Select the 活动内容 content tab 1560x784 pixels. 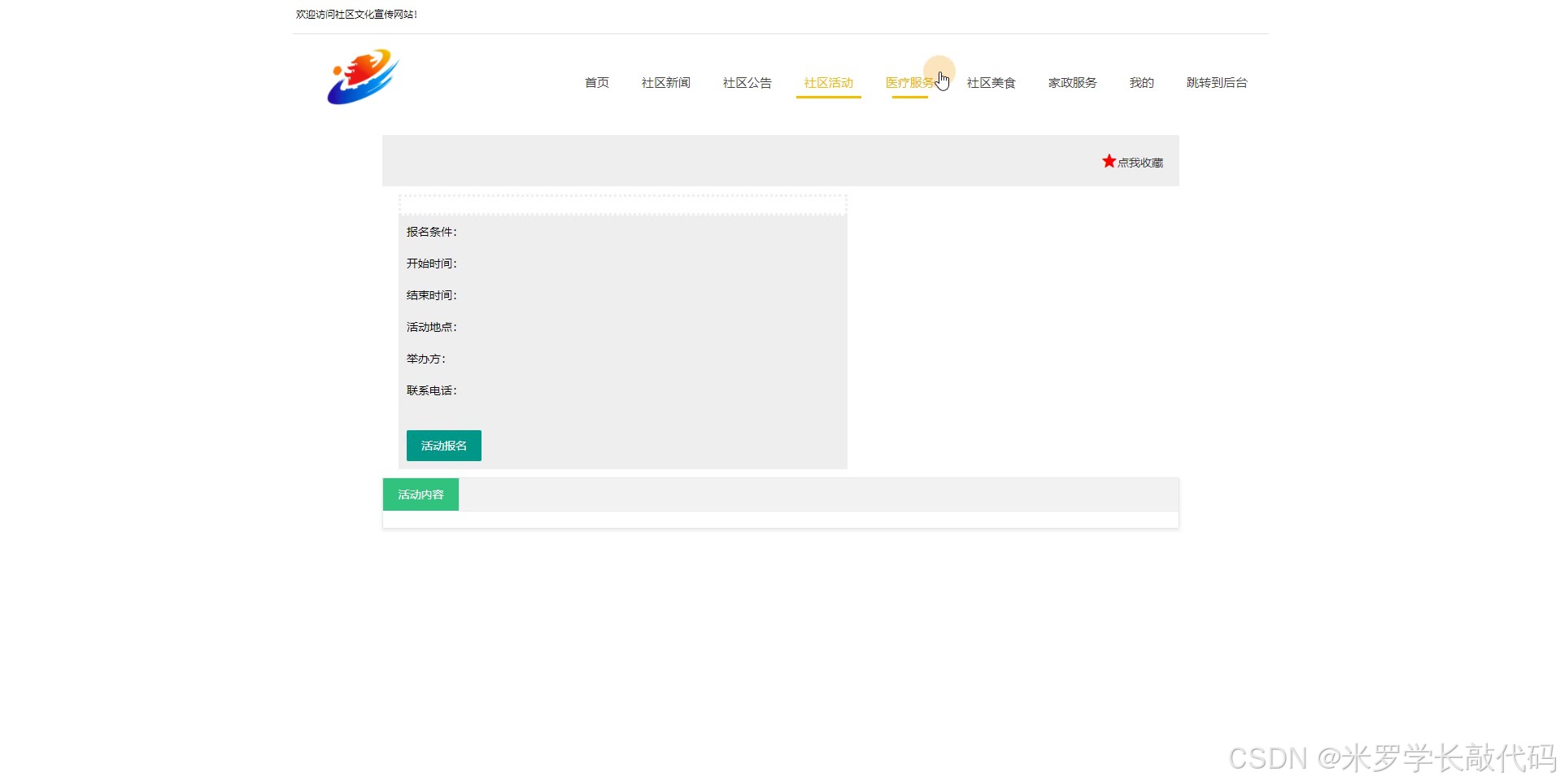[420, 494]
